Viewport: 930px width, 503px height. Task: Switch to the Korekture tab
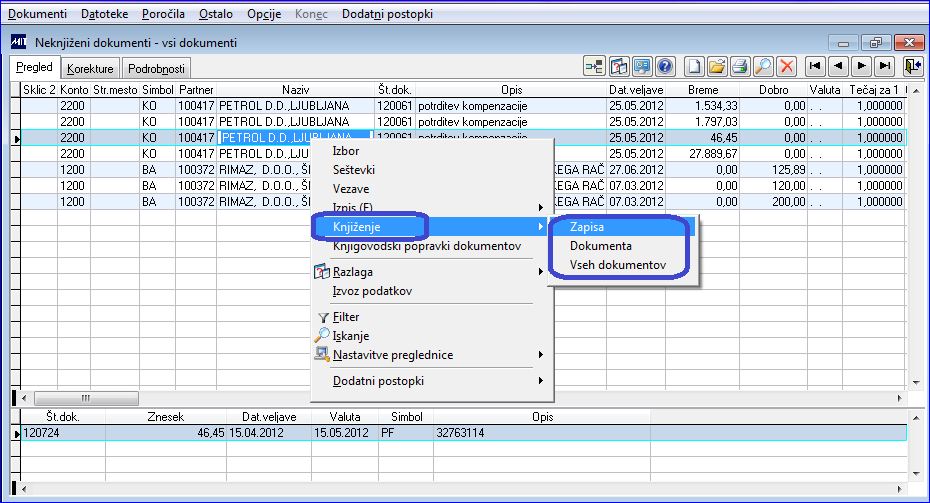[90, 69]
